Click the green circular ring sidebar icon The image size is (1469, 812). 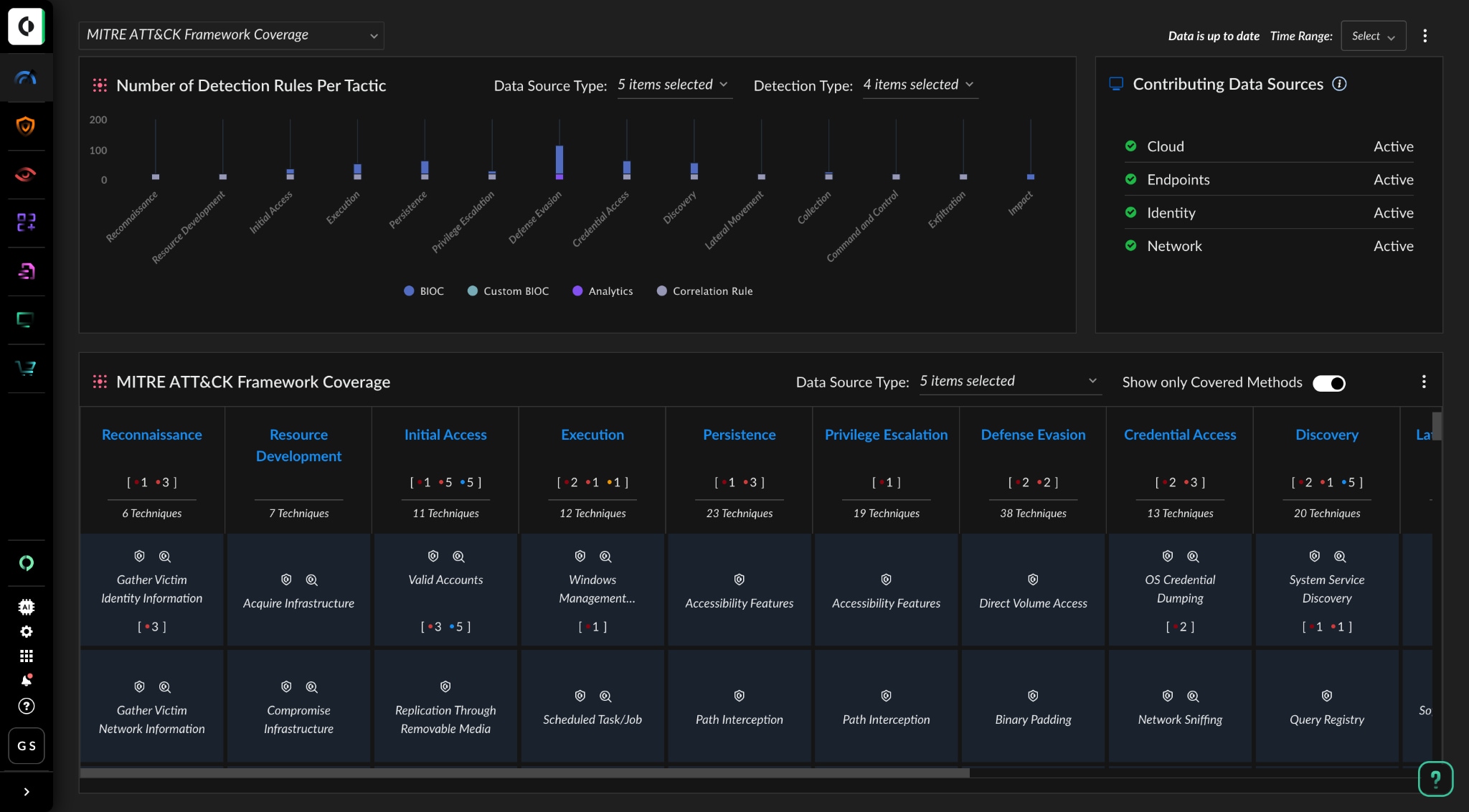pyautogui.click(x=27, y=563)
